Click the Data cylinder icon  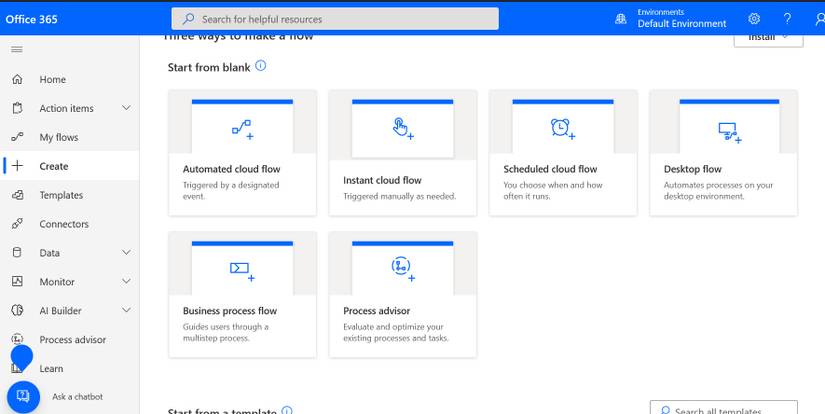(17, 253)
